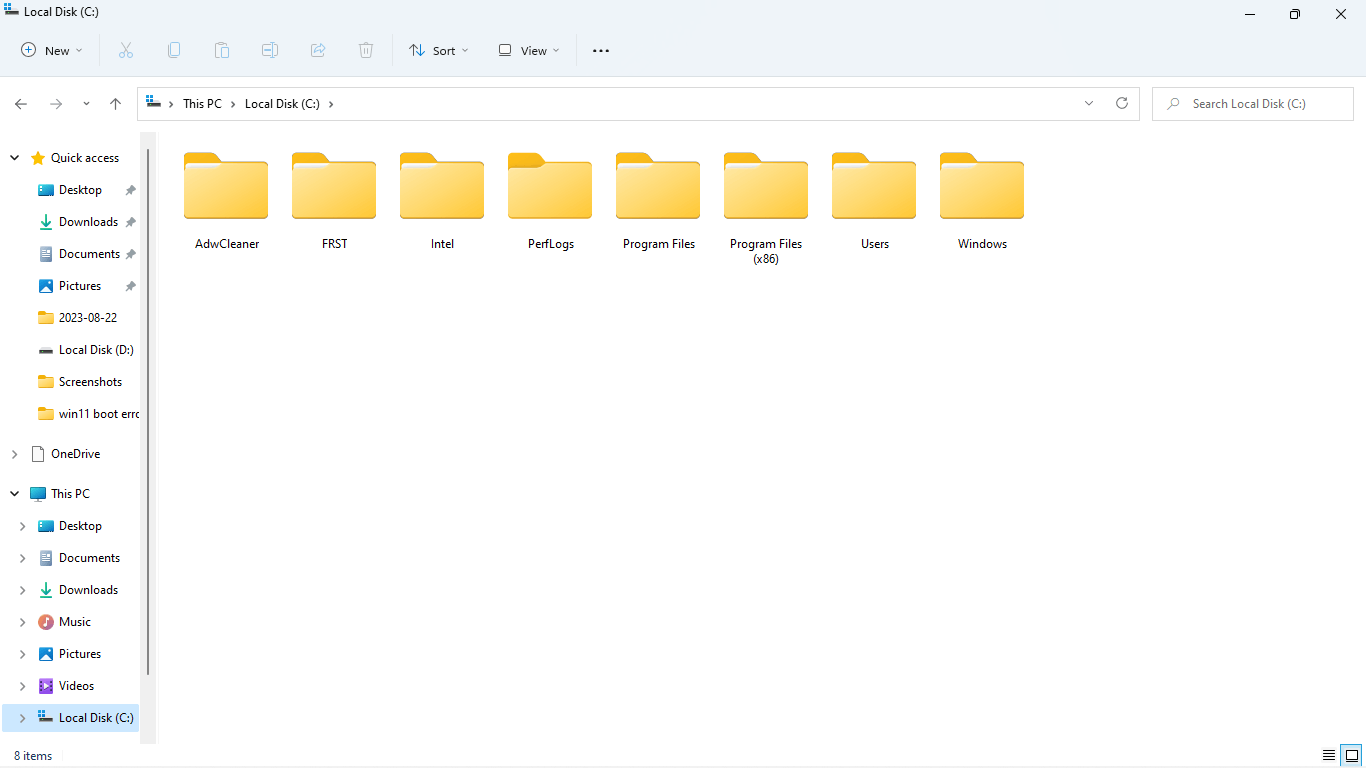Open the View menu
Screen dimensions: 1366x768
click(529, 50)
